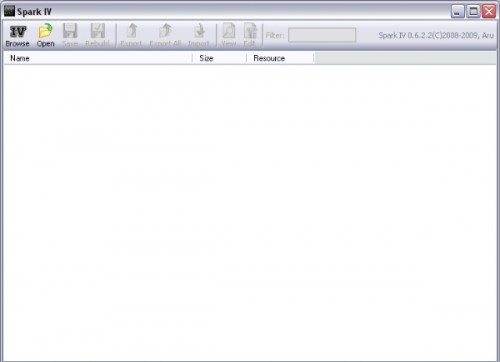The image size is (500, 362).
Task: Sort the list by Size column header
Action: [x=219, y=58]
